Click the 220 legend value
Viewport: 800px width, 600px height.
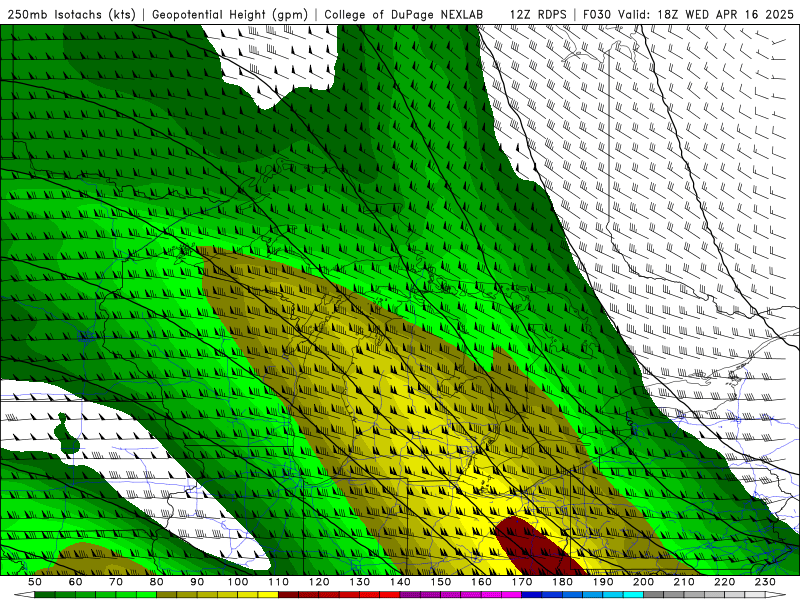(x=724, y=582)
